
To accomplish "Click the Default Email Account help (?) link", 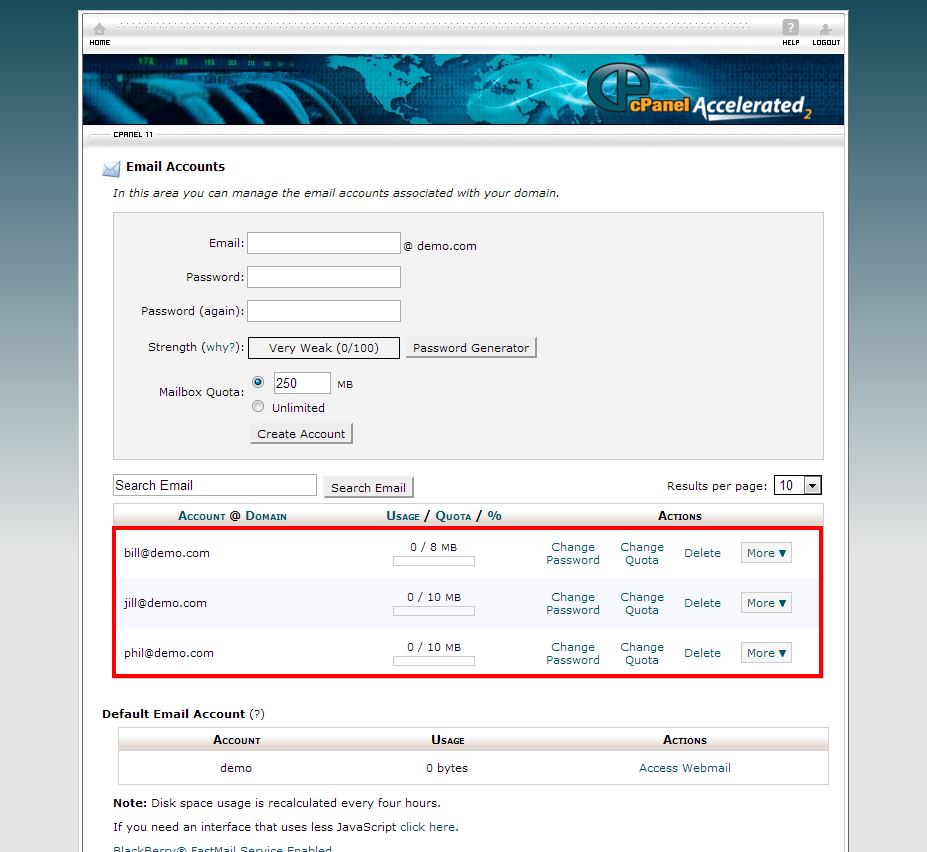I will (257, 714).
